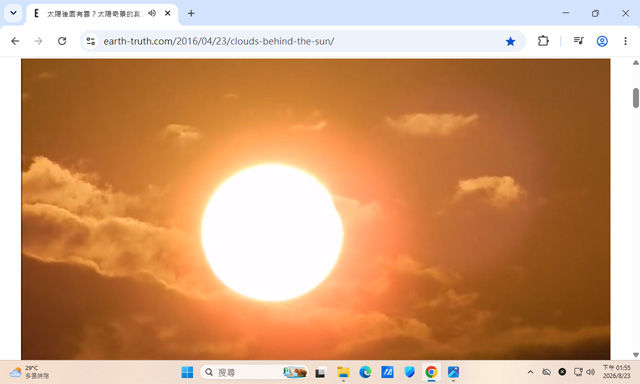The height and width of the screenshot is (384, 640).
Task: Open the Extensions puzzle icon
Action: pos(543,41)
